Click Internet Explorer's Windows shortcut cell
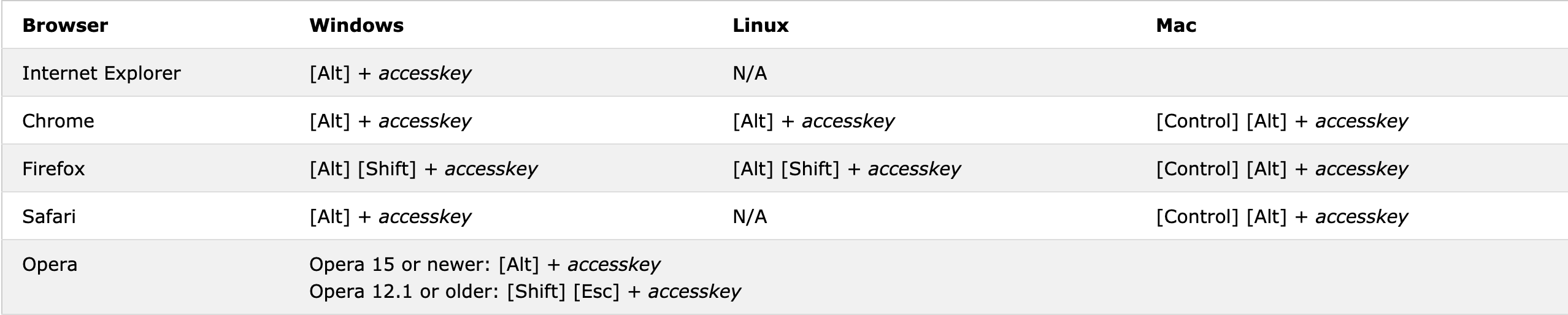This screenshot has height=315, width=1568. [390, 73]
